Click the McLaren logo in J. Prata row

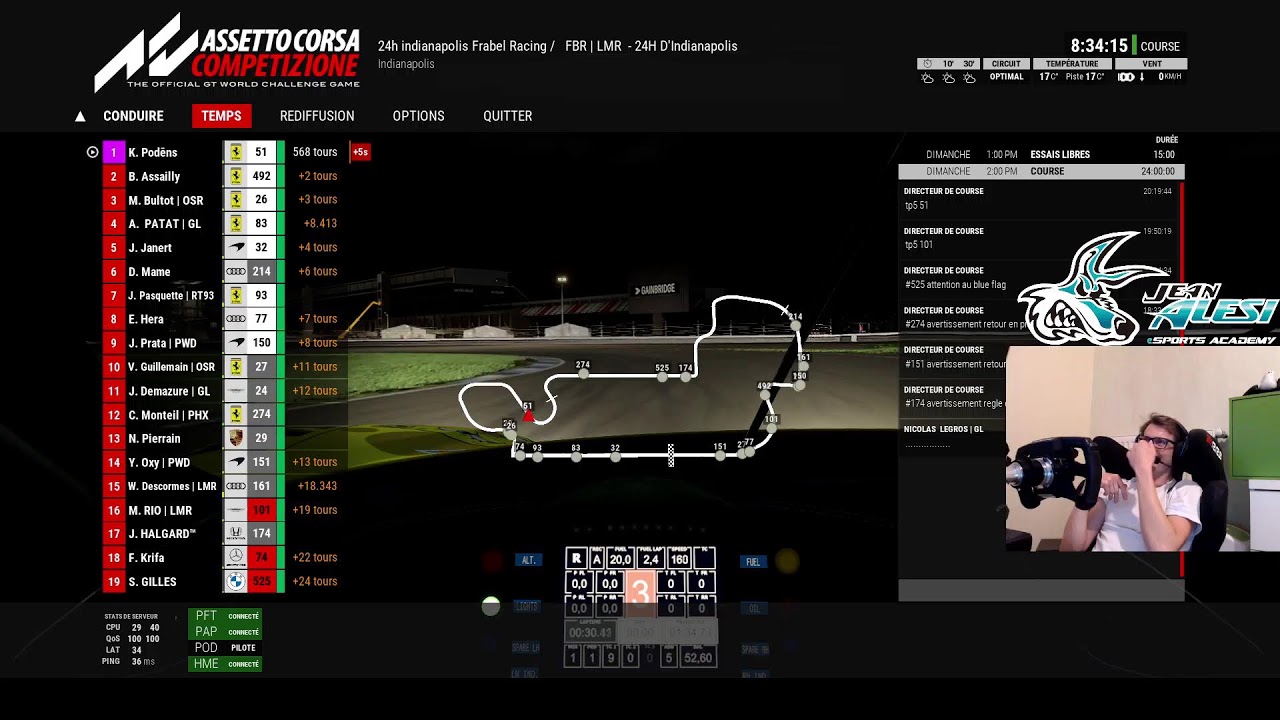[235, 343]
